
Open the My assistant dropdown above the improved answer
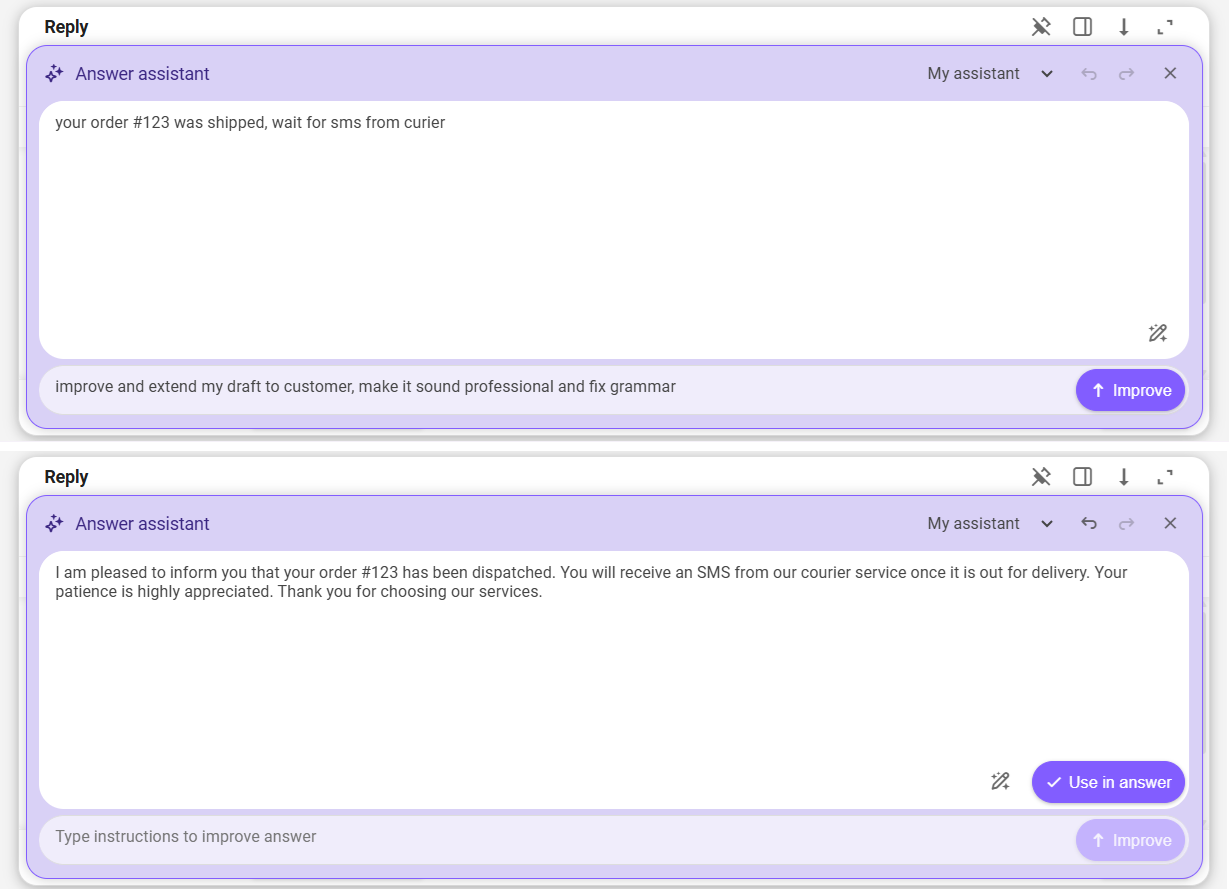(x=990, y=523)
